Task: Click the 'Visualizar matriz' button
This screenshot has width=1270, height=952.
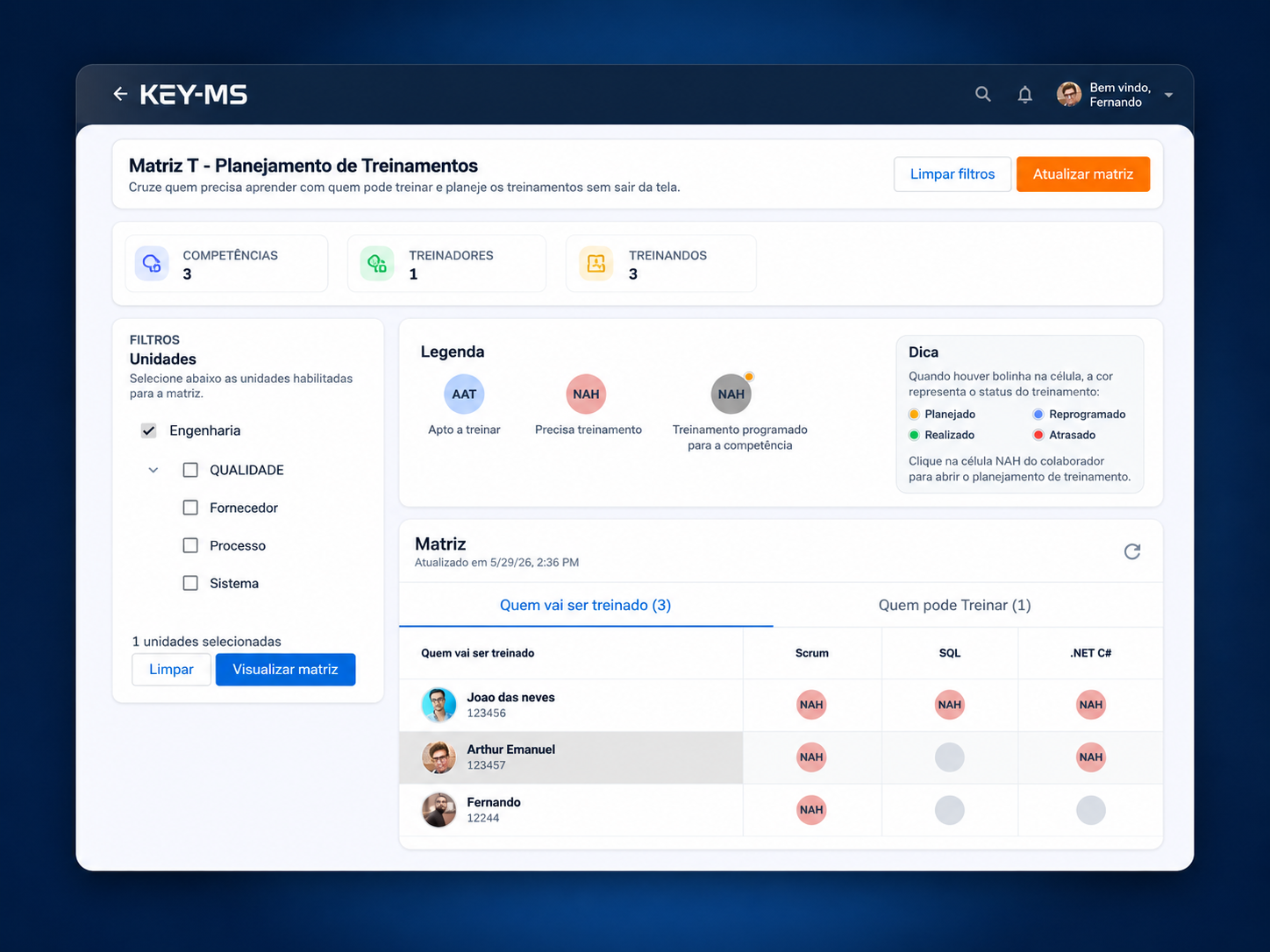Action: click(285, 670)
